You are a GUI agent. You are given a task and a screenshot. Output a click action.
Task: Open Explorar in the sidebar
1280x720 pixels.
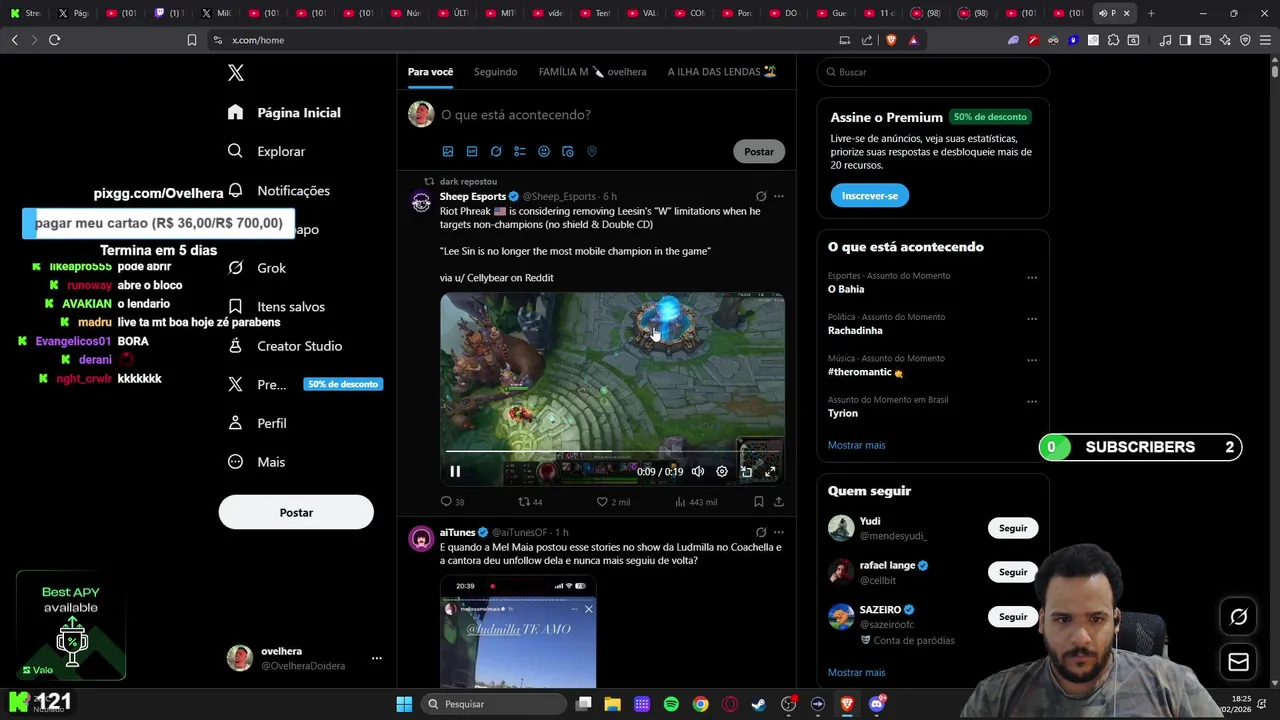coord(266,151)
